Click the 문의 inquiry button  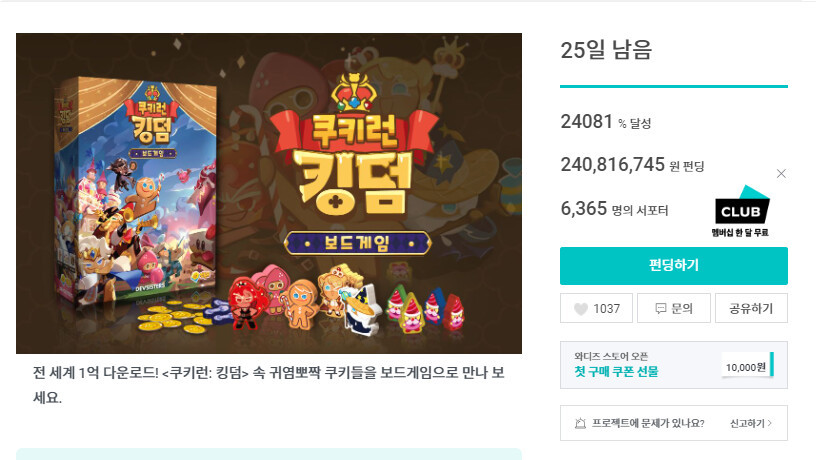click(x=673, y=308)
